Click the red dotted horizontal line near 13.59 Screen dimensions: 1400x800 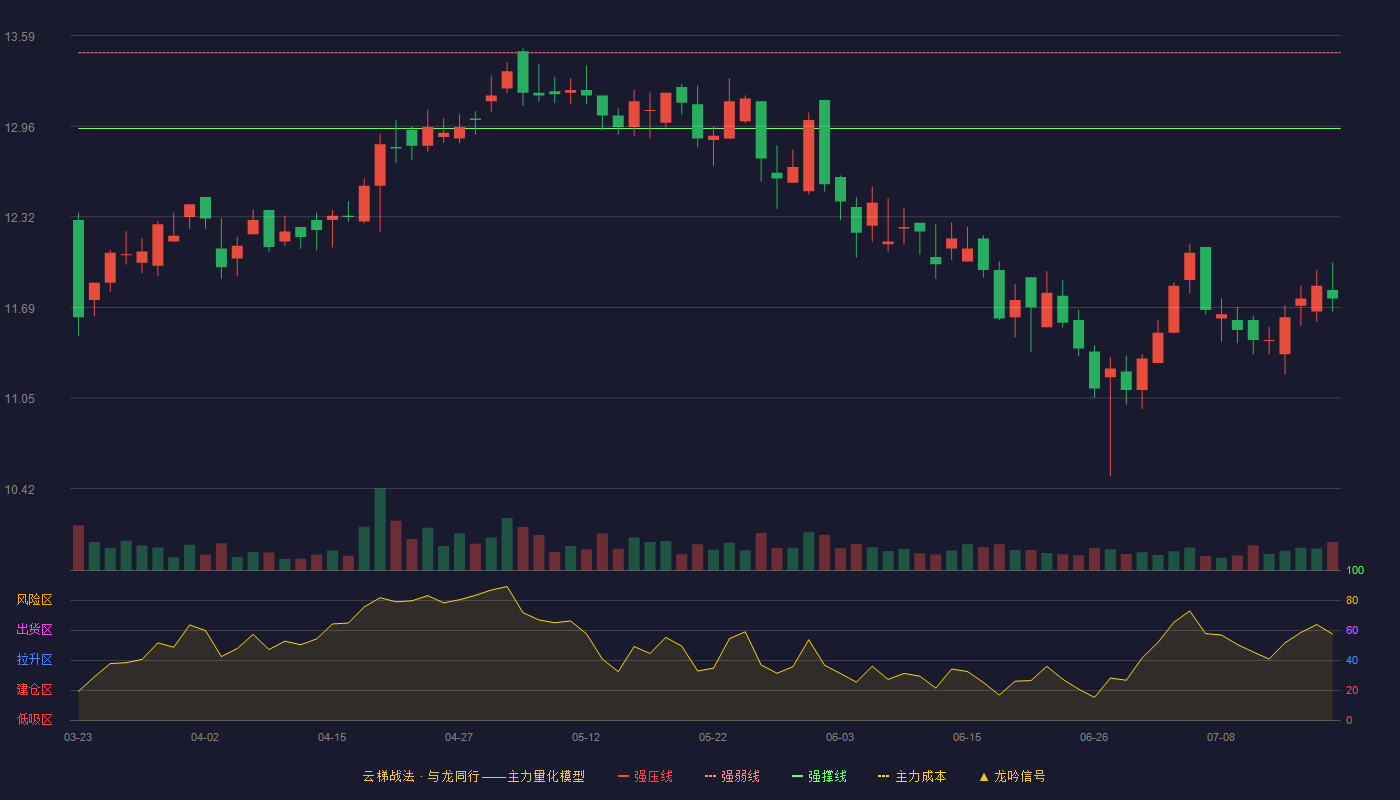pos(709,52)
